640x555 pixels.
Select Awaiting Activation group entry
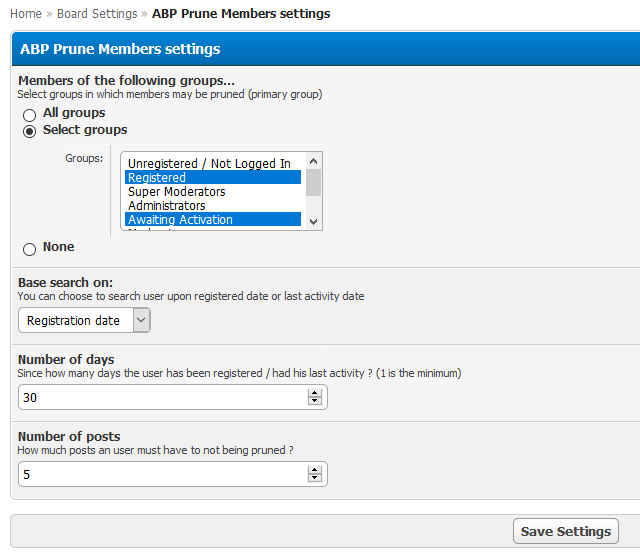(x=212, y=220)
